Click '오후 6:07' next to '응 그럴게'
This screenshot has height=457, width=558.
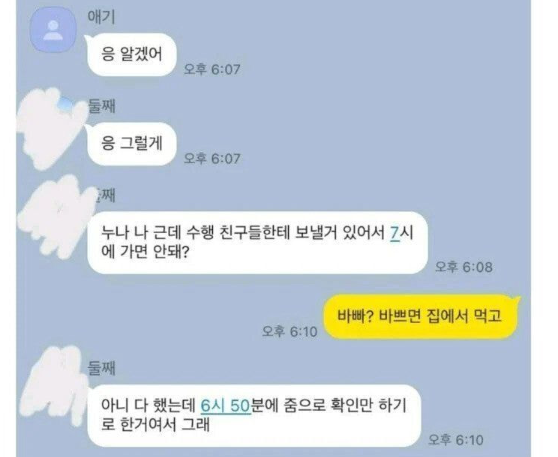pos(212,159)
